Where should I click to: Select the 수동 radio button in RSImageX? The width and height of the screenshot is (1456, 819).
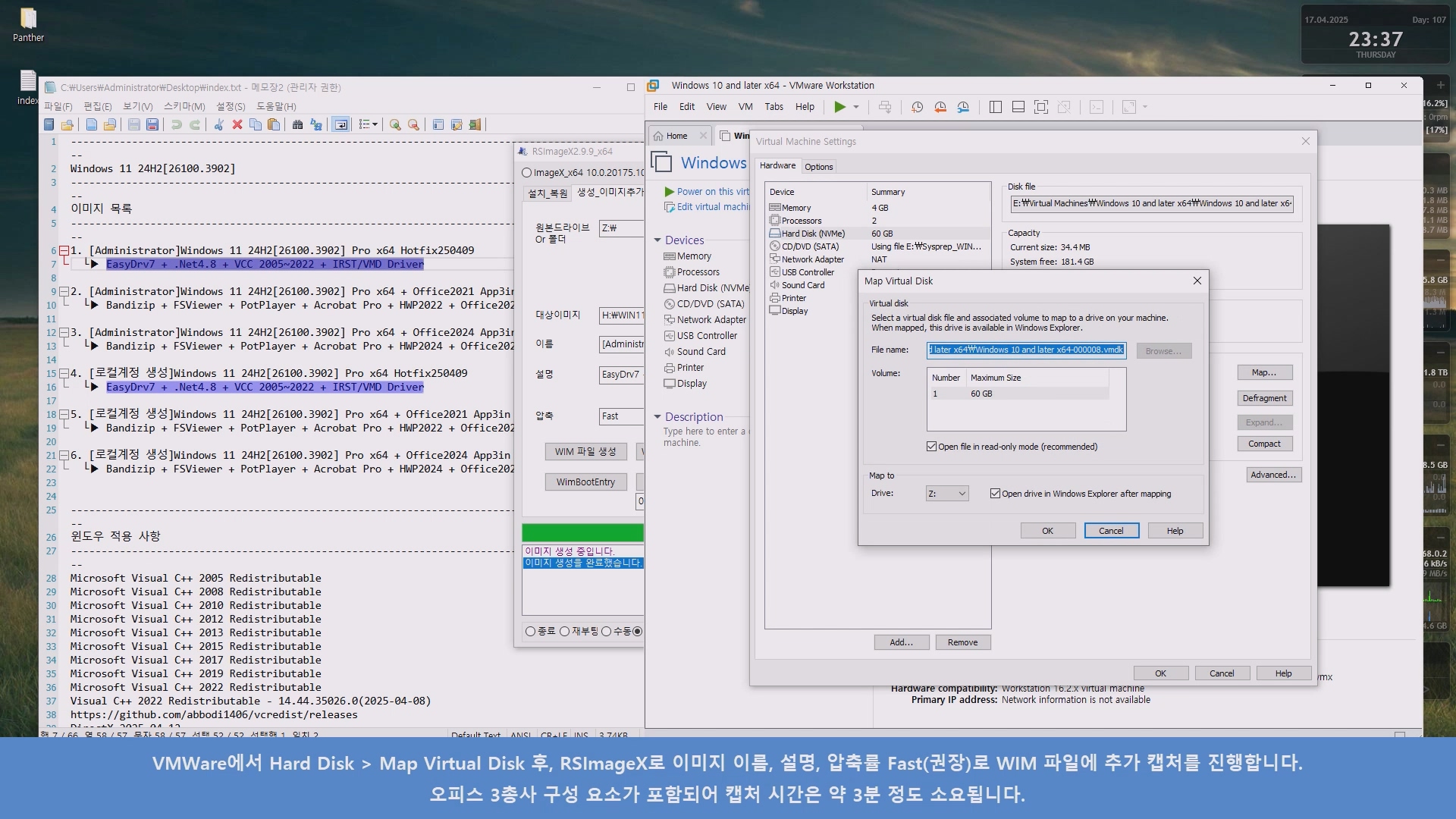607,632
